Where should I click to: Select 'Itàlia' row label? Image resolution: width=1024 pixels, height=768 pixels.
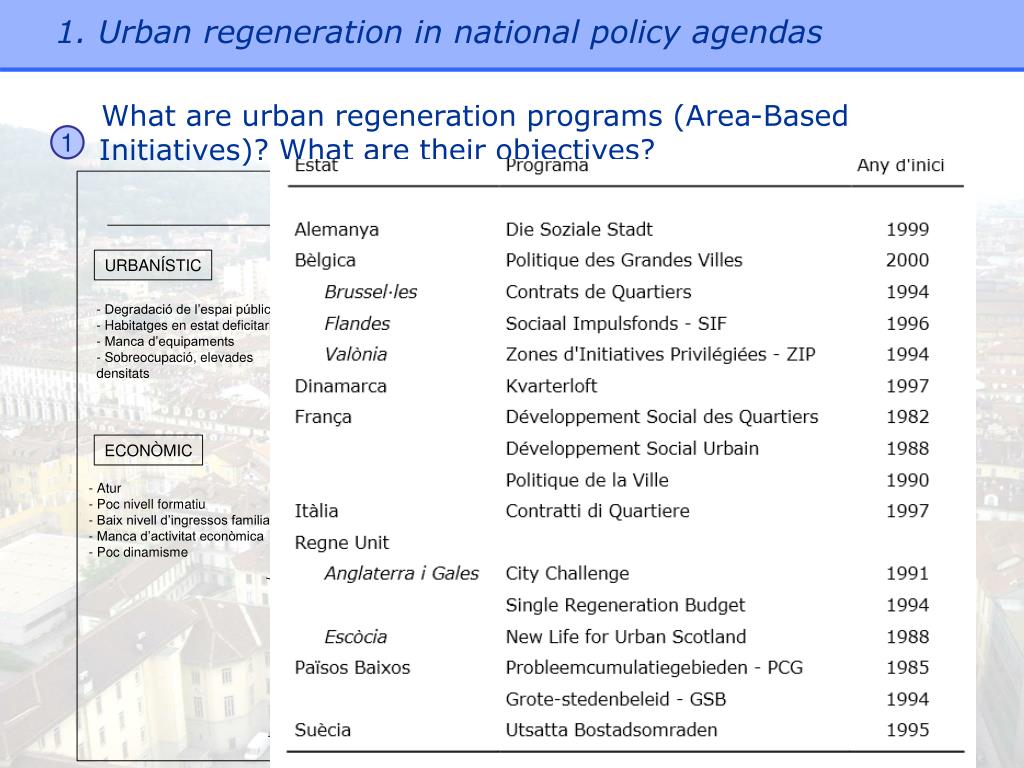click(316, 511)
